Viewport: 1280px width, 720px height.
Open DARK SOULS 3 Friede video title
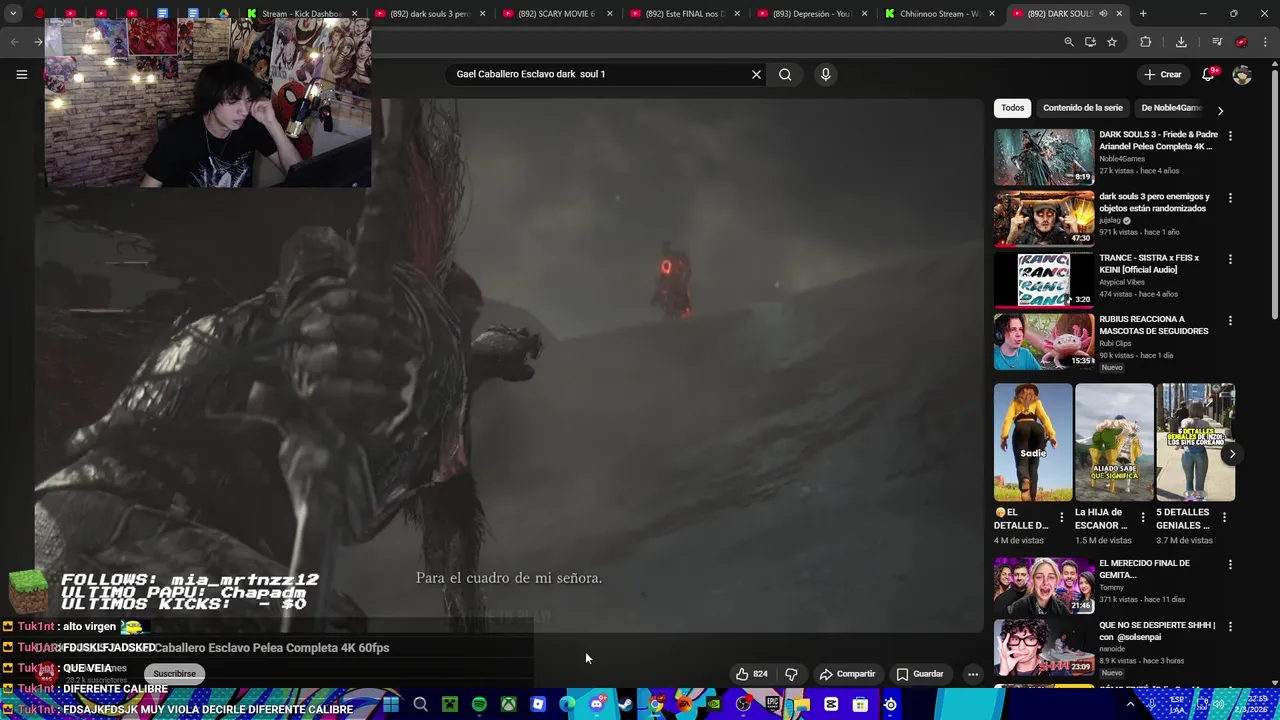1158,140
